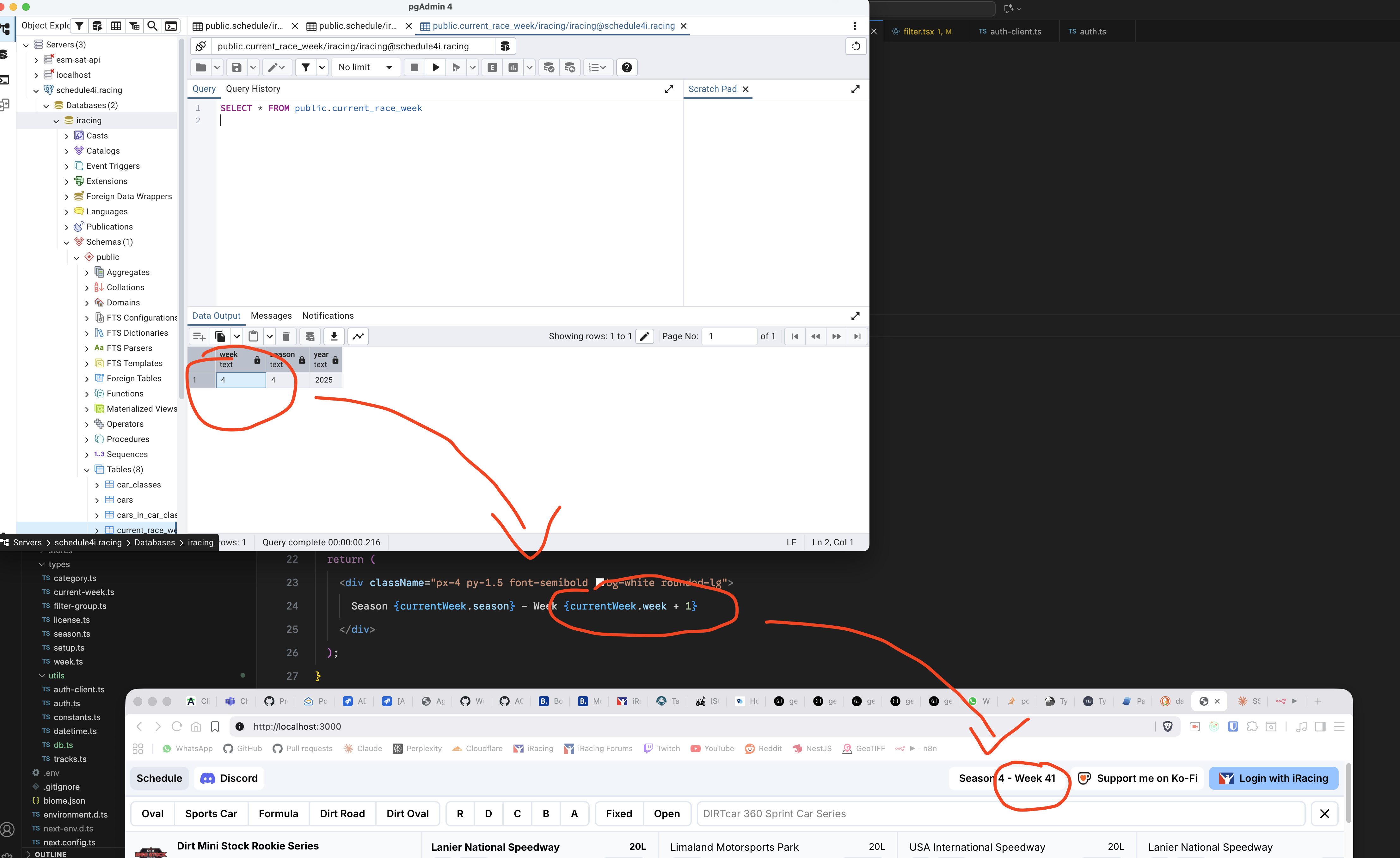Image resolution: width=1400 pixels, height=858 pixels.
Task: Click the Add row icon in Data Output
Action: pos(199,336)
